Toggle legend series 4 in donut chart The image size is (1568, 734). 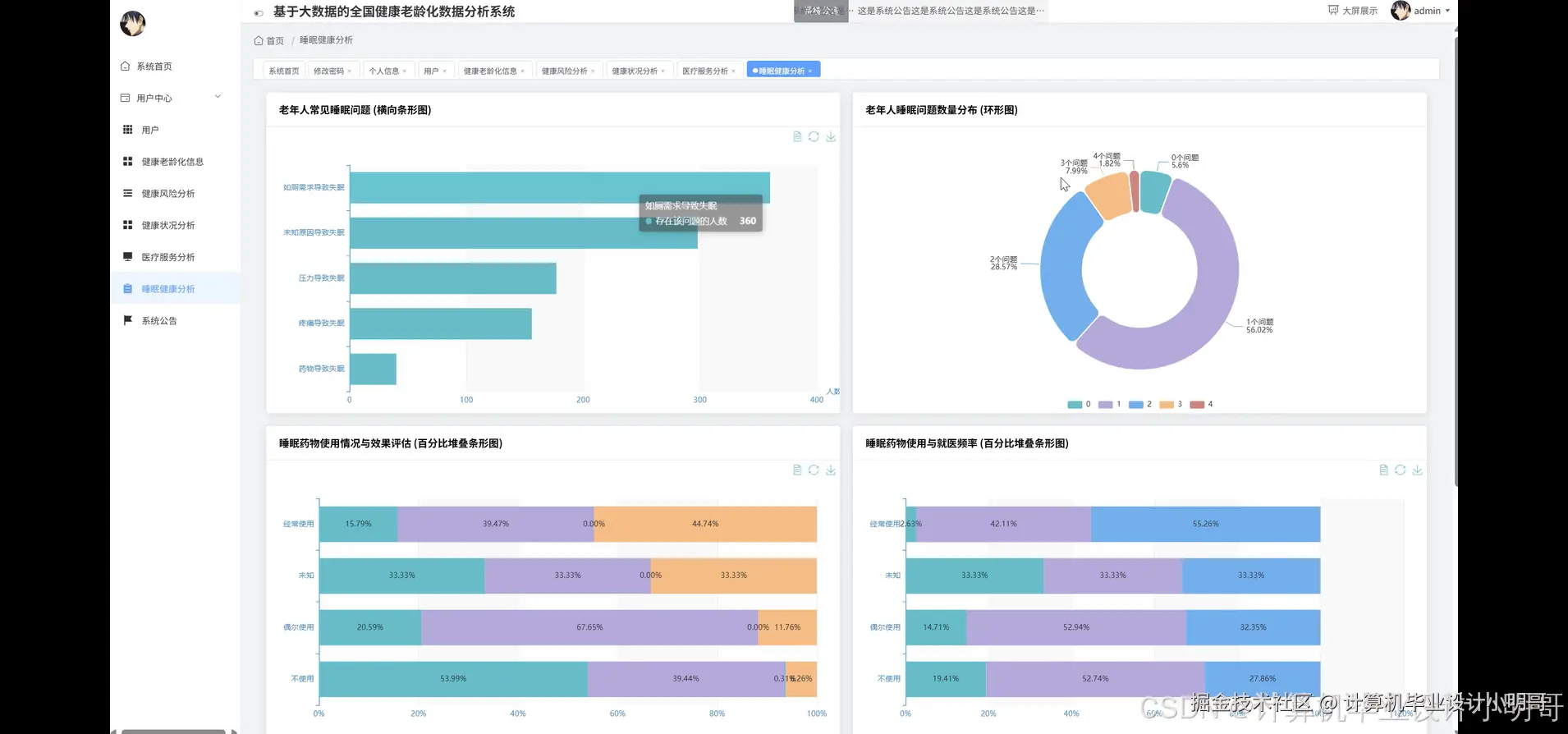pyautogui.click(x=1201, y=404)
